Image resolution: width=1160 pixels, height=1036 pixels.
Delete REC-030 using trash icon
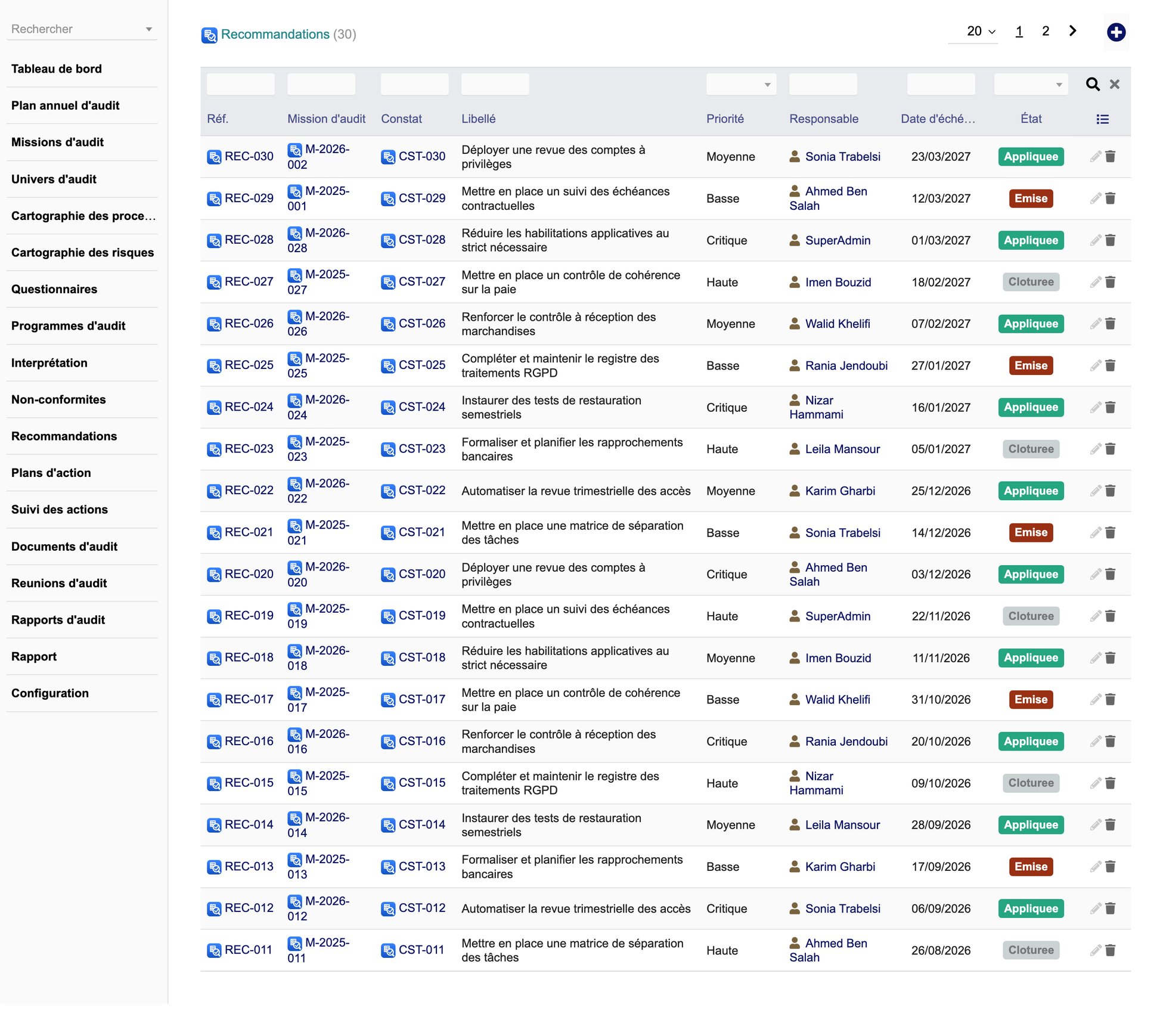[x=1110, y=157]
